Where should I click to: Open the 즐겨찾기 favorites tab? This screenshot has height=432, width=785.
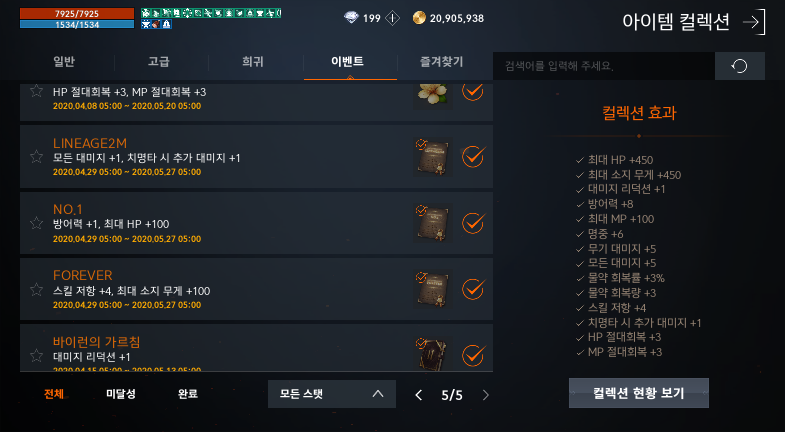441,62
